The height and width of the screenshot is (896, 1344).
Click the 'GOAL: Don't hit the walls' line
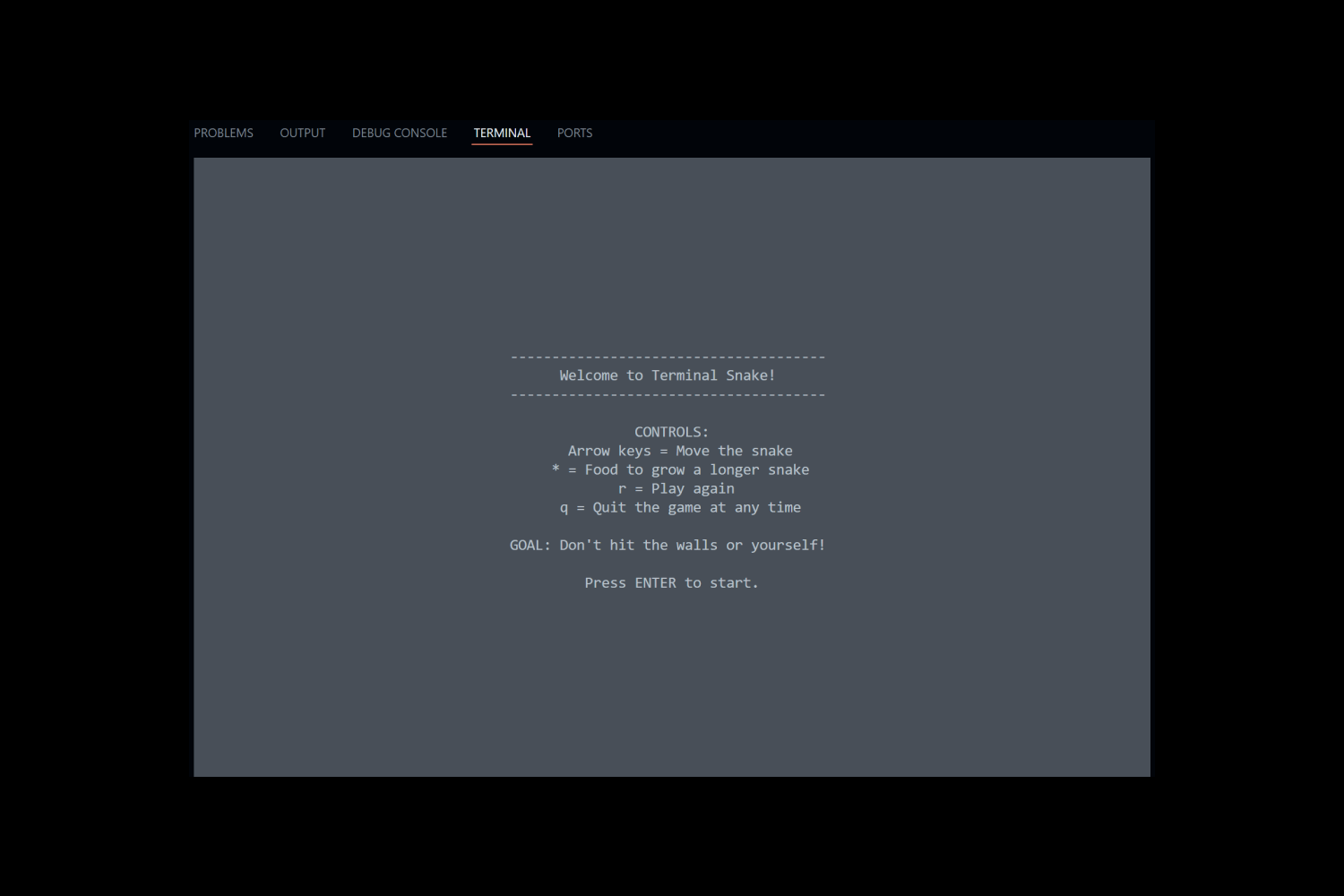[668, 545]
